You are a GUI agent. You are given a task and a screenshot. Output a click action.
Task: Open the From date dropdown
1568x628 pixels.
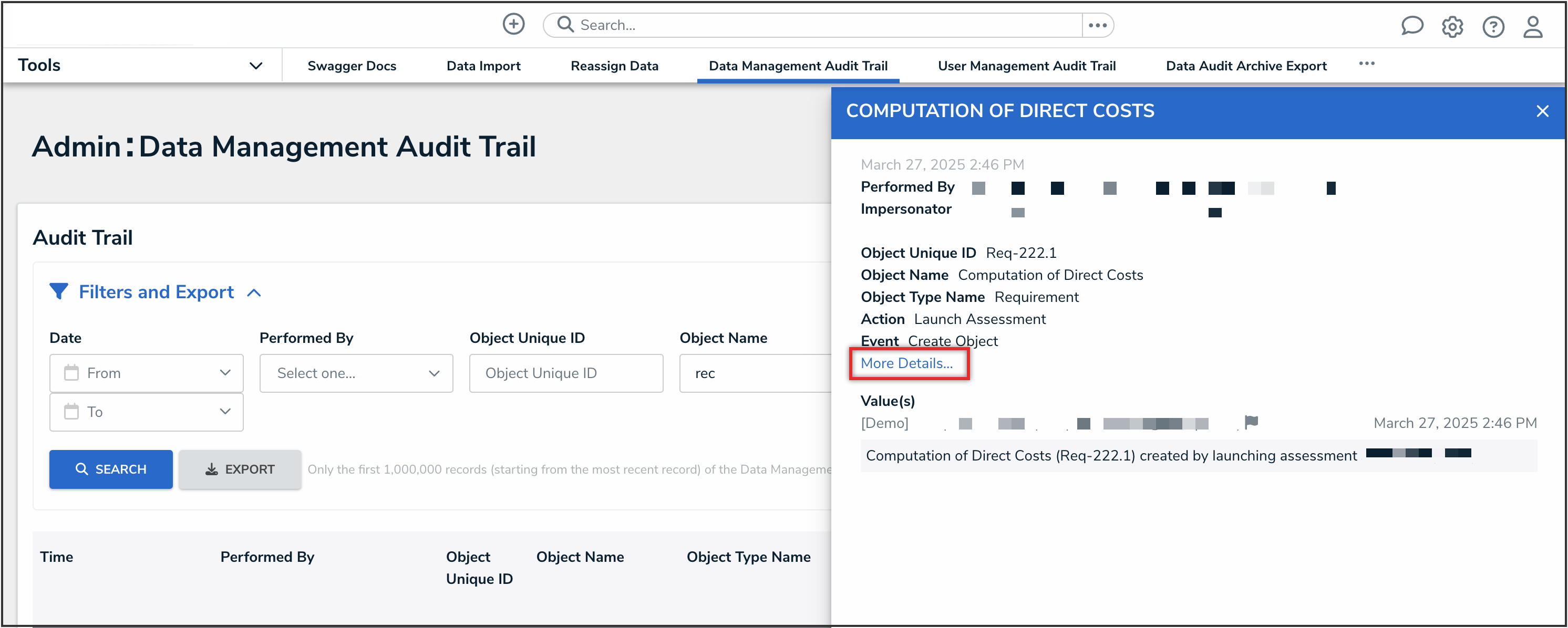pos(146,373)
